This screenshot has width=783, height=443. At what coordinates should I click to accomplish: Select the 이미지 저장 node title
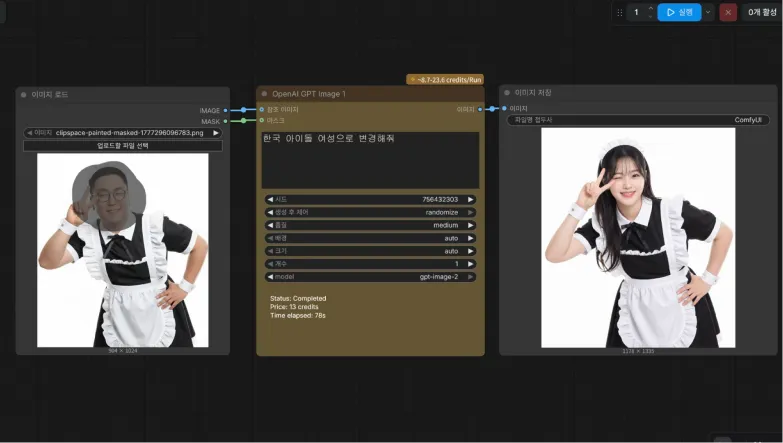point(533,92)
